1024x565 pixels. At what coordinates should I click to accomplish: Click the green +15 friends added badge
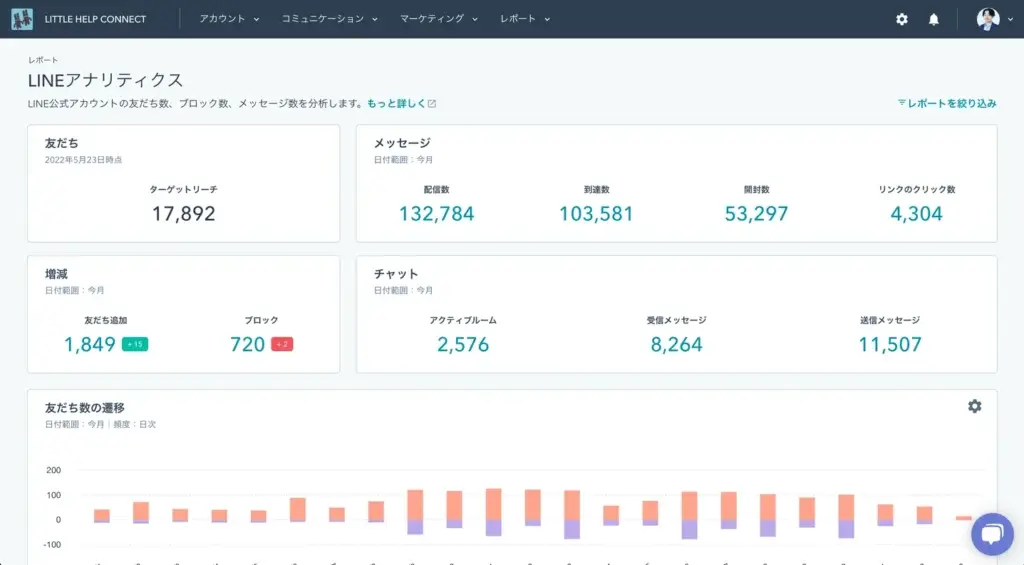coord(135,345)
